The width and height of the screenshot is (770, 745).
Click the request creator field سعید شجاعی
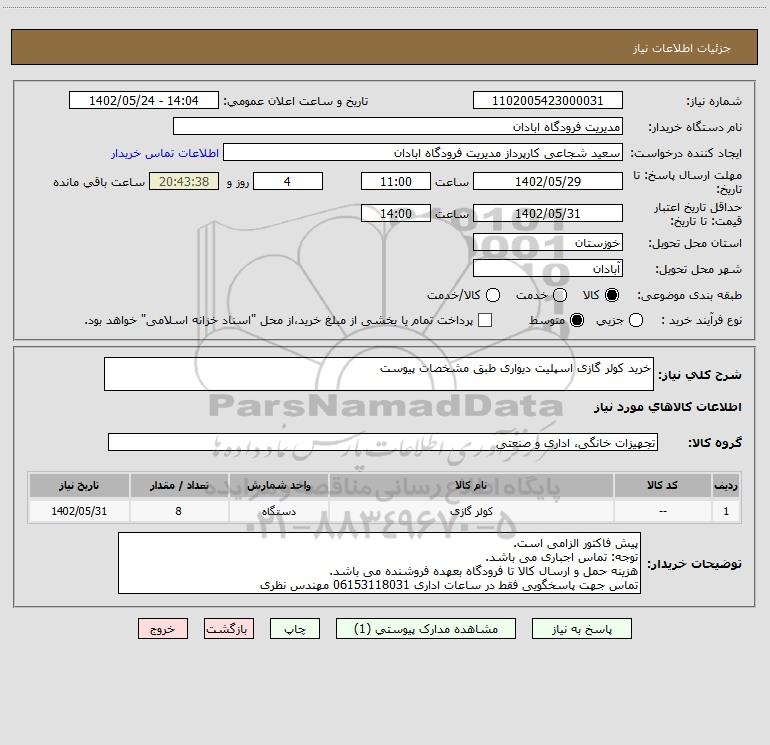(x=423, y=152)
